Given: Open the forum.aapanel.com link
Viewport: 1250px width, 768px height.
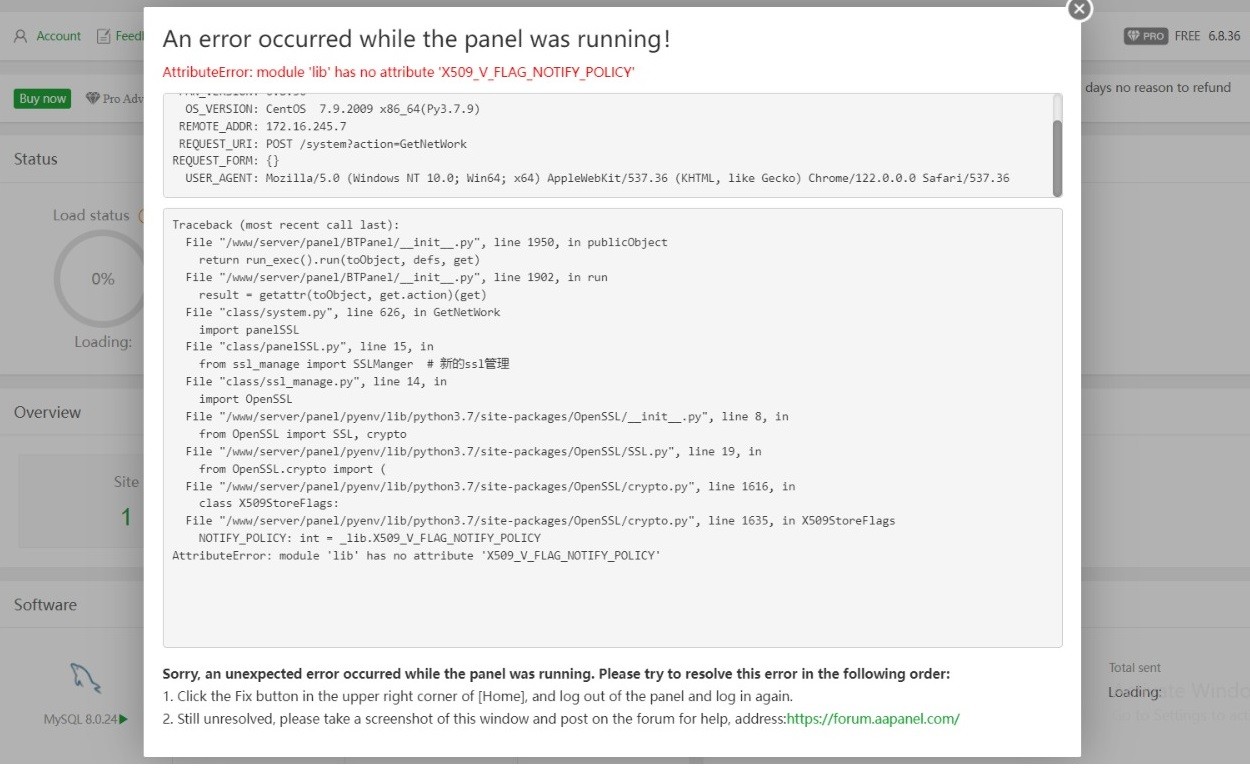Looking at the screenshot, I should pyautogui.click(x=873, y=718).
